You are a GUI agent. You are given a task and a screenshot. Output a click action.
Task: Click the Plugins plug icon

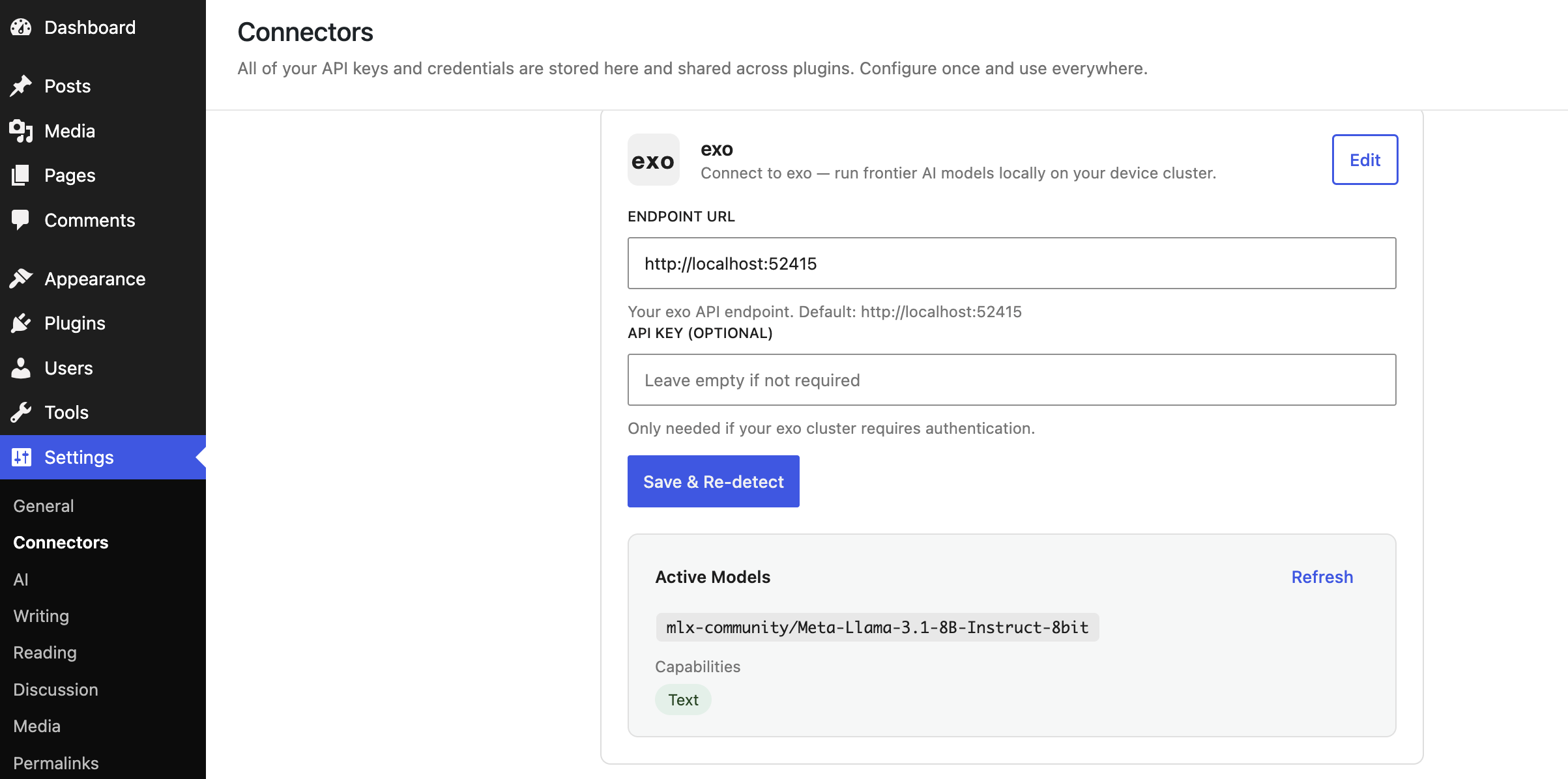pyautogui.click(x=21, y=323)
